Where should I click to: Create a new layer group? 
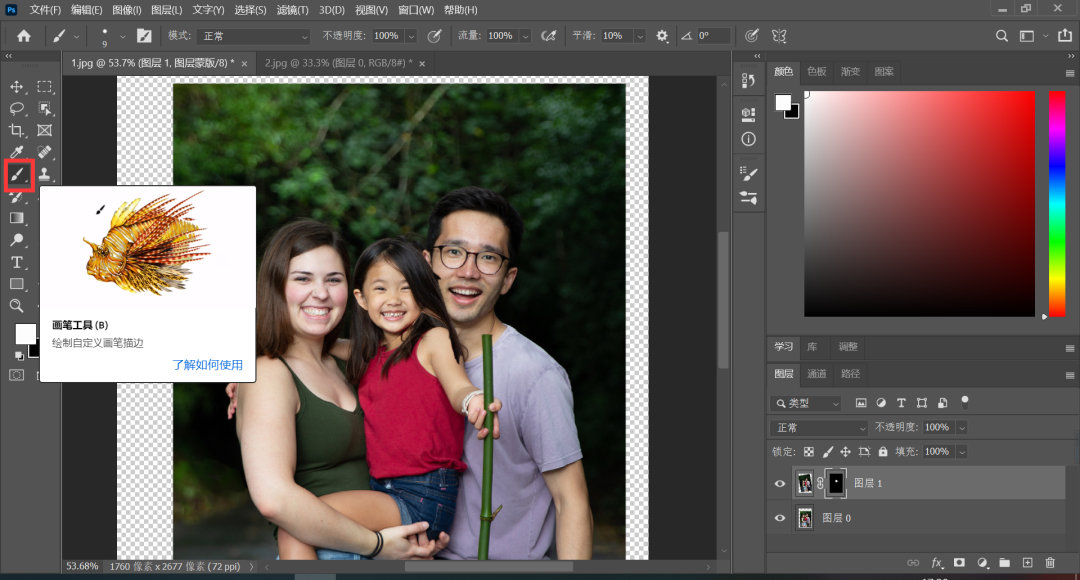(1005, 563)
